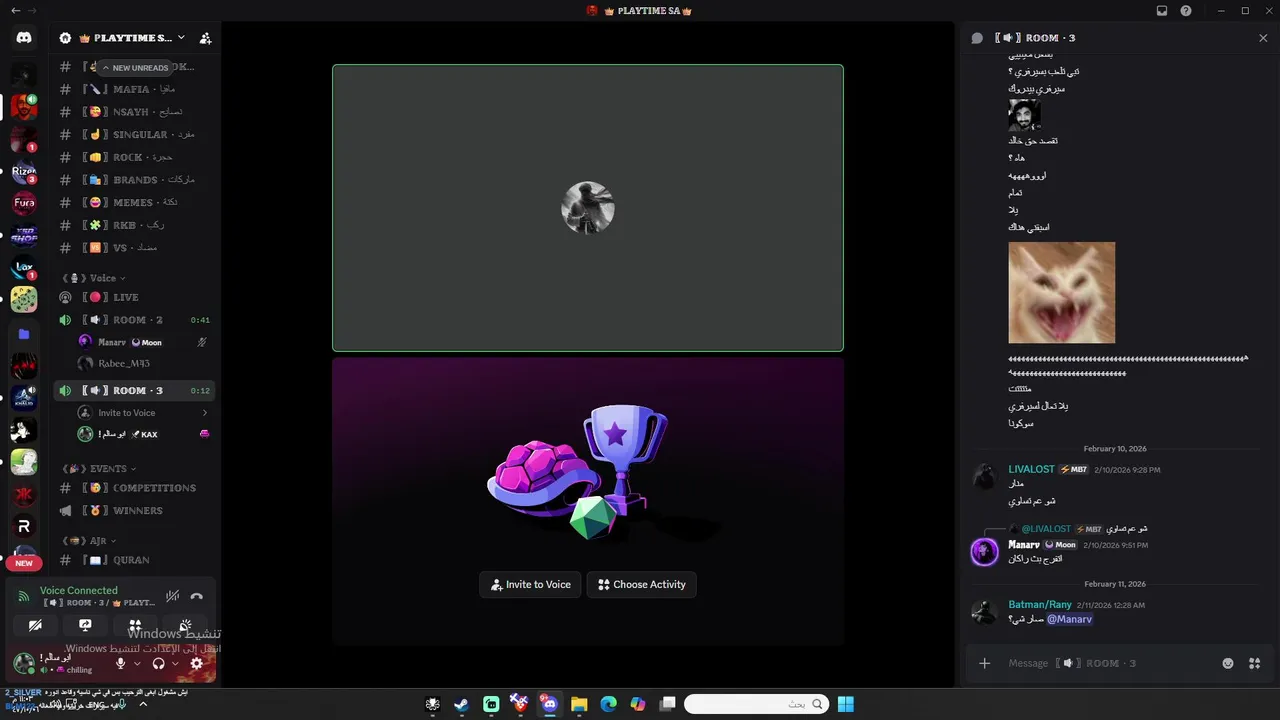Share your screen icon in voice panel

(x=85, y=626)
